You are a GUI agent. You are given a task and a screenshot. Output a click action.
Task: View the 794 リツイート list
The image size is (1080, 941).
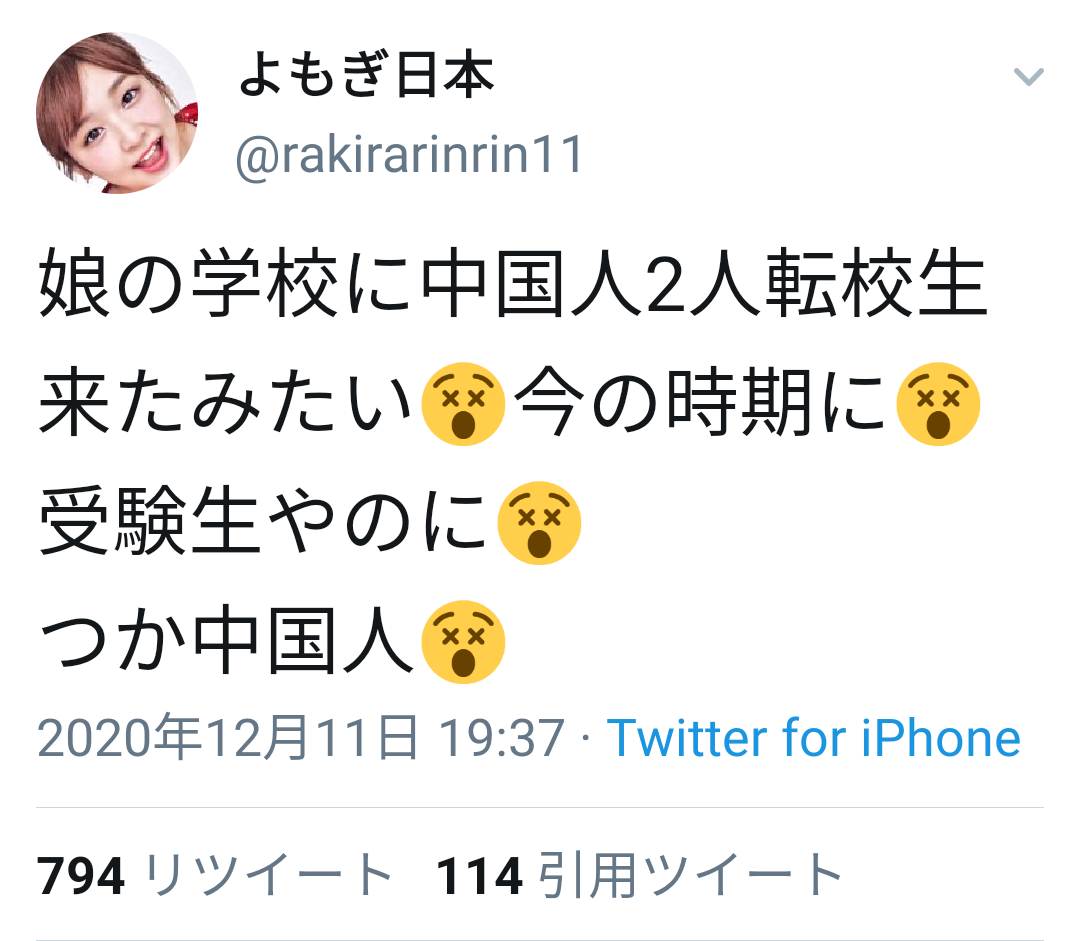215,876
